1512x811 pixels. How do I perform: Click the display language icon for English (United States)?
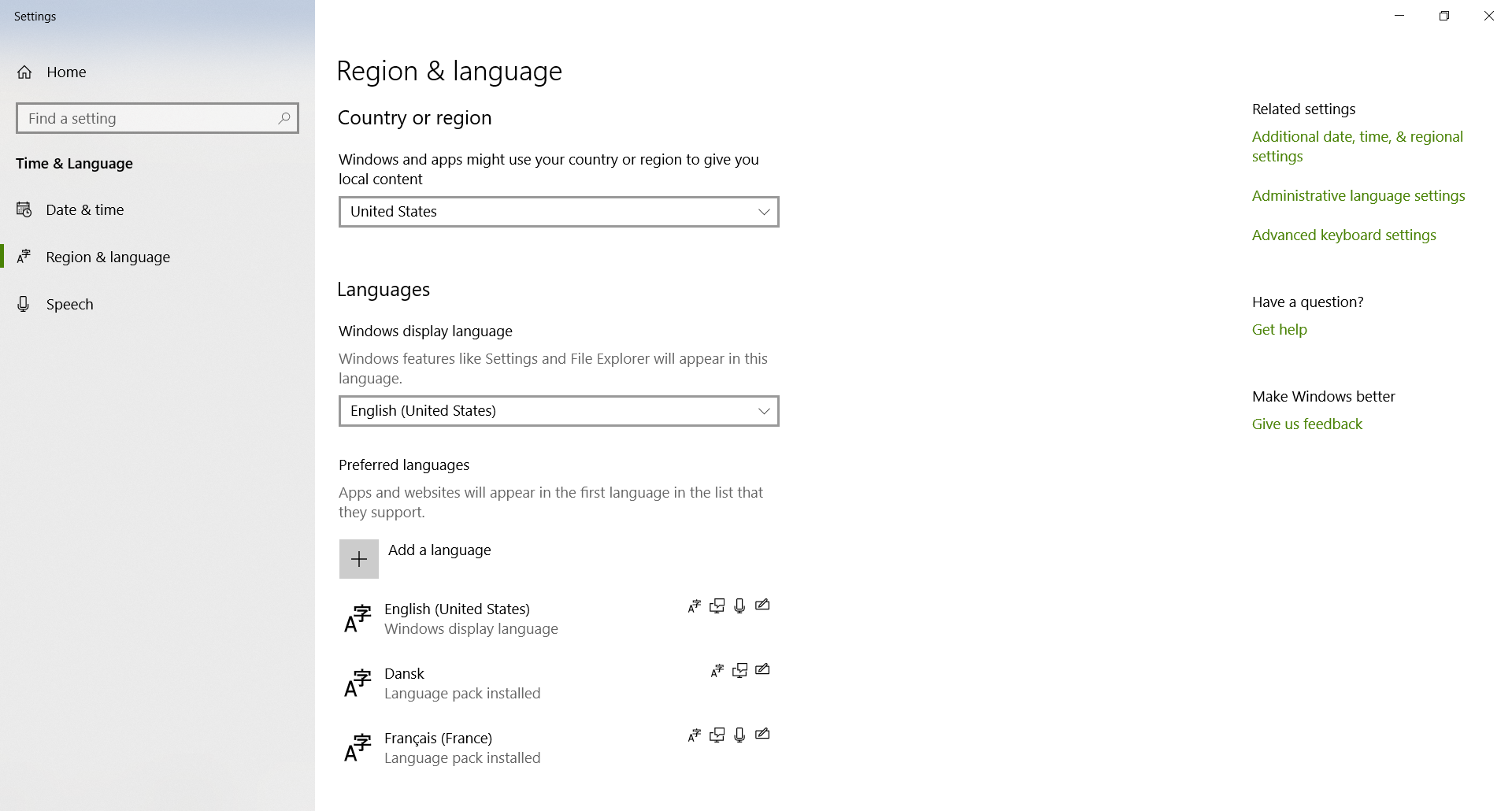click(694, 605)
